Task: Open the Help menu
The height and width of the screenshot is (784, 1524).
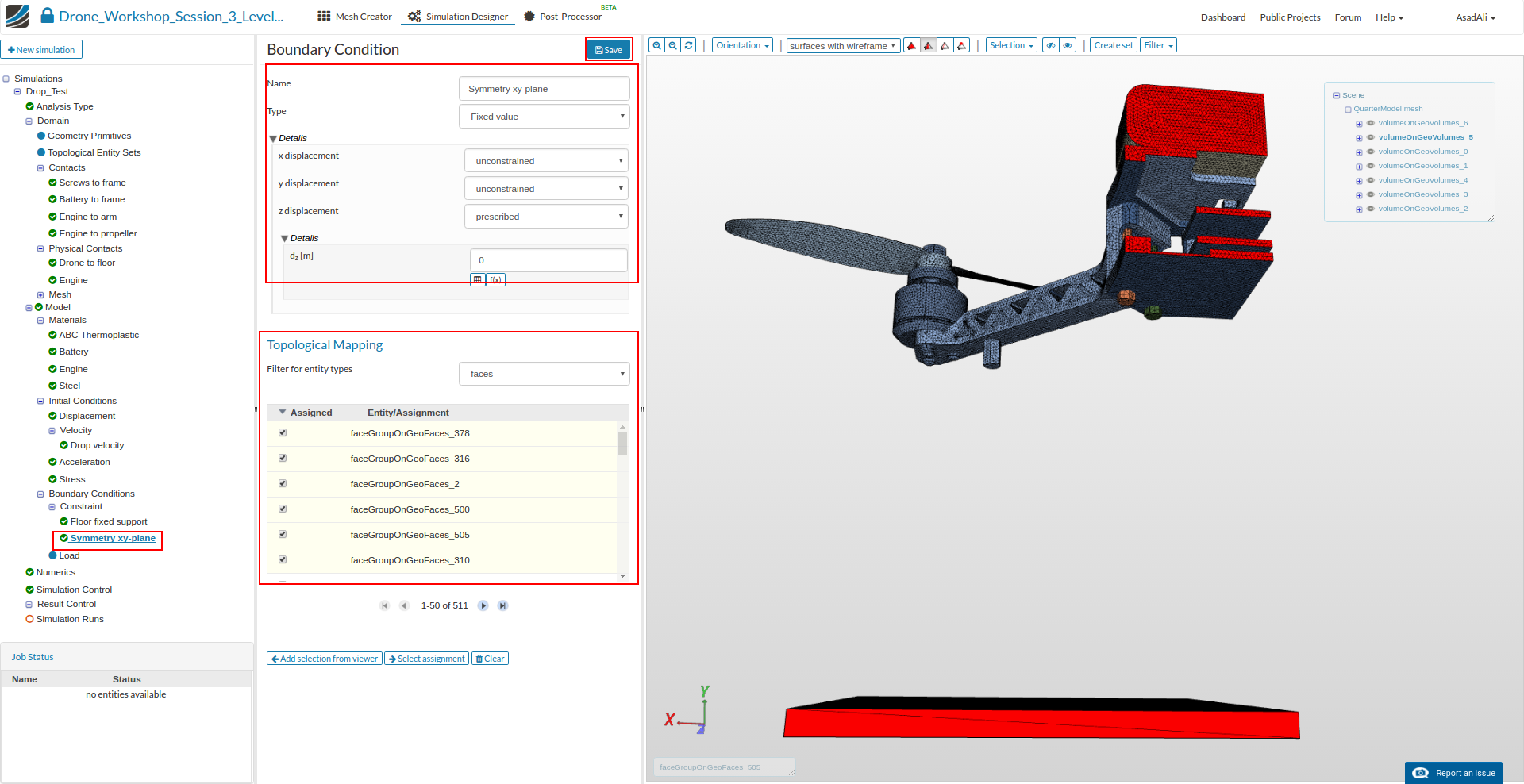Action: (1389, 17)
